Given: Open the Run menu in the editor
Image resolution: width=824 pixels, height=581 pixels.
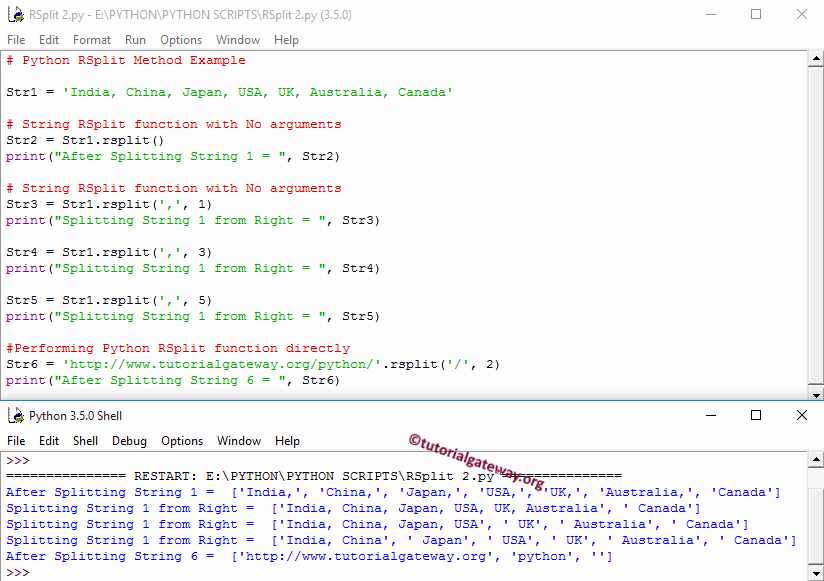Looking at the screenshot, I should (135, 40).
